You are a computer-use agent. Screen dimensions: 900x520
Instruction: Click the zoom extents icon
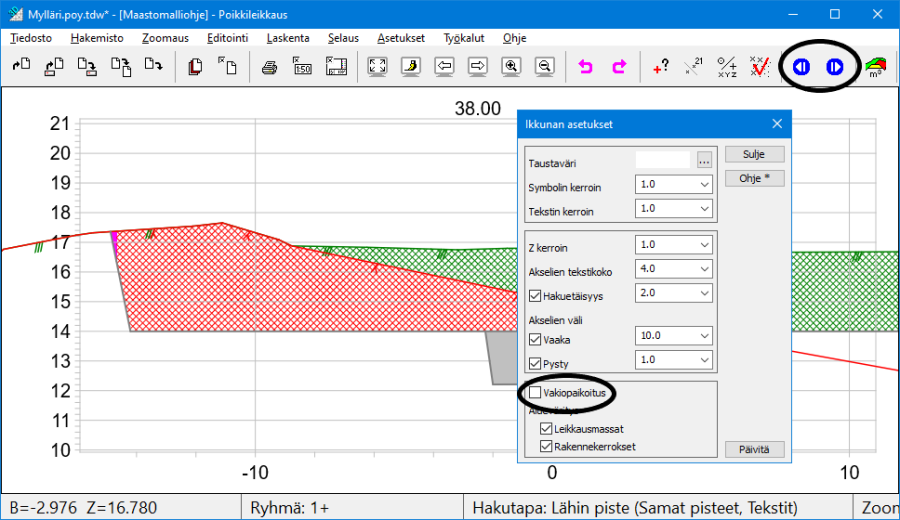coord(377,67)
